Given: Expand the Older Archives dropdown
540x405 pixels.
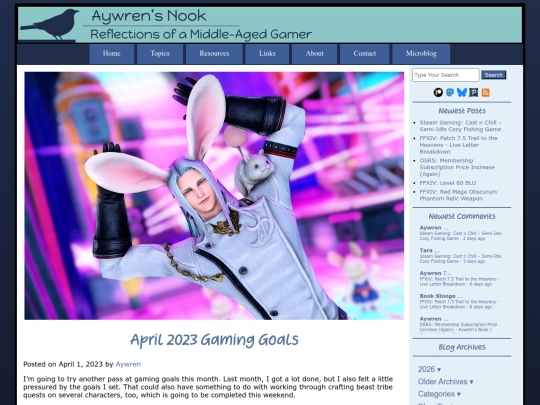Looking at the screenshot, I should click(x=445, y=382).
